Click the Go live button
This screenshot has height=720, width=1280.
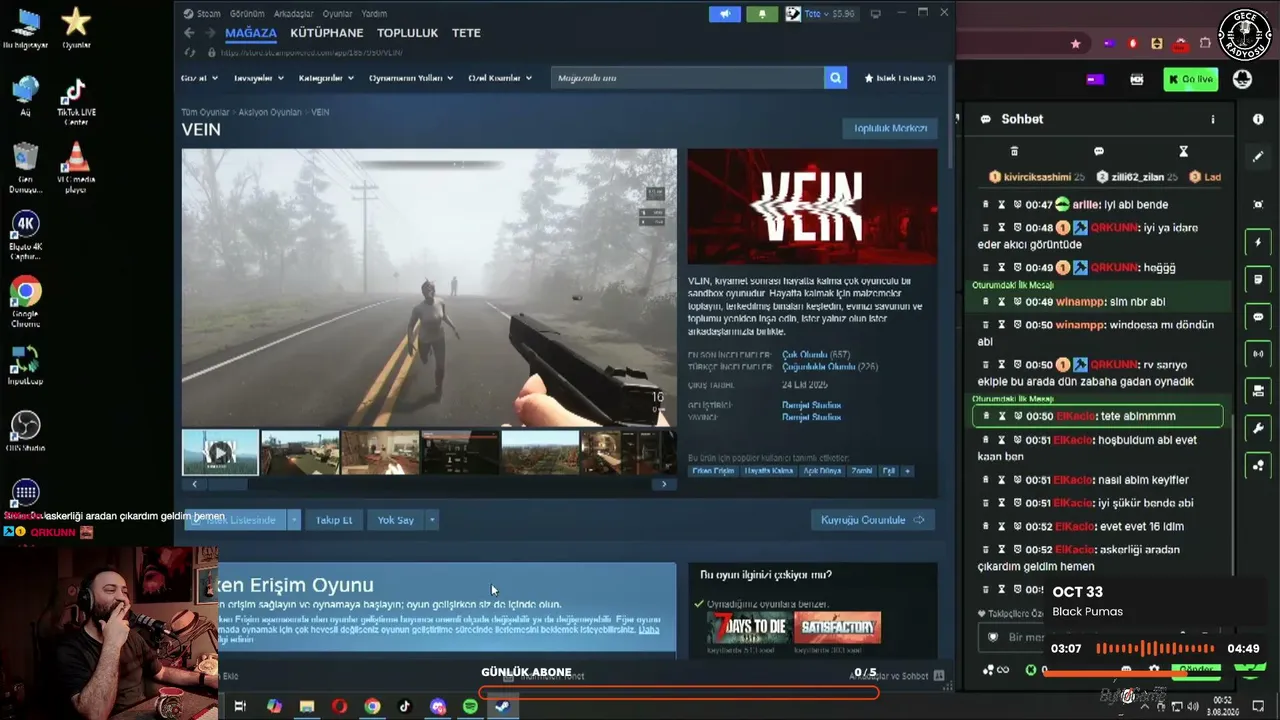tap(1190, 79)
